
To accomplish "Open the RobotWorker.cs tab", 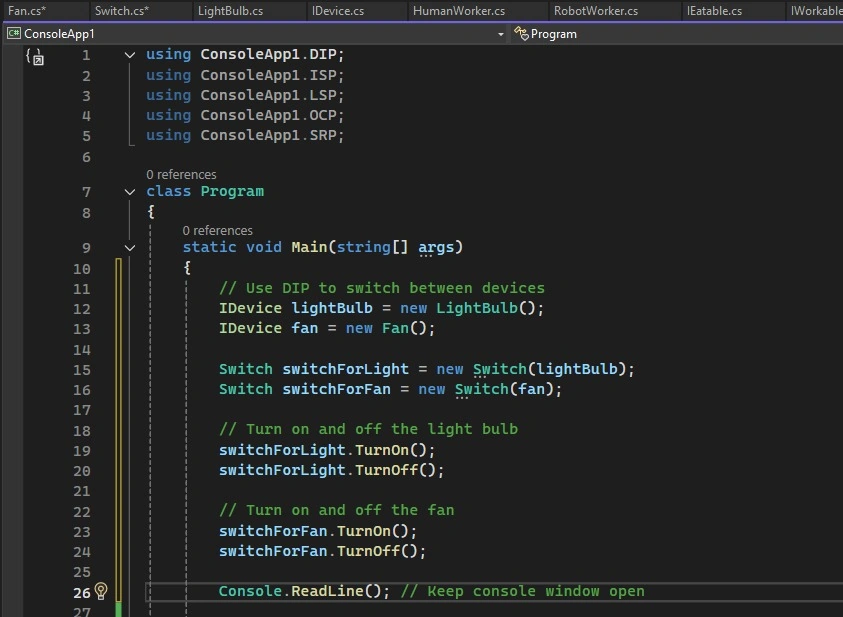I will click(x=596, y=11).
